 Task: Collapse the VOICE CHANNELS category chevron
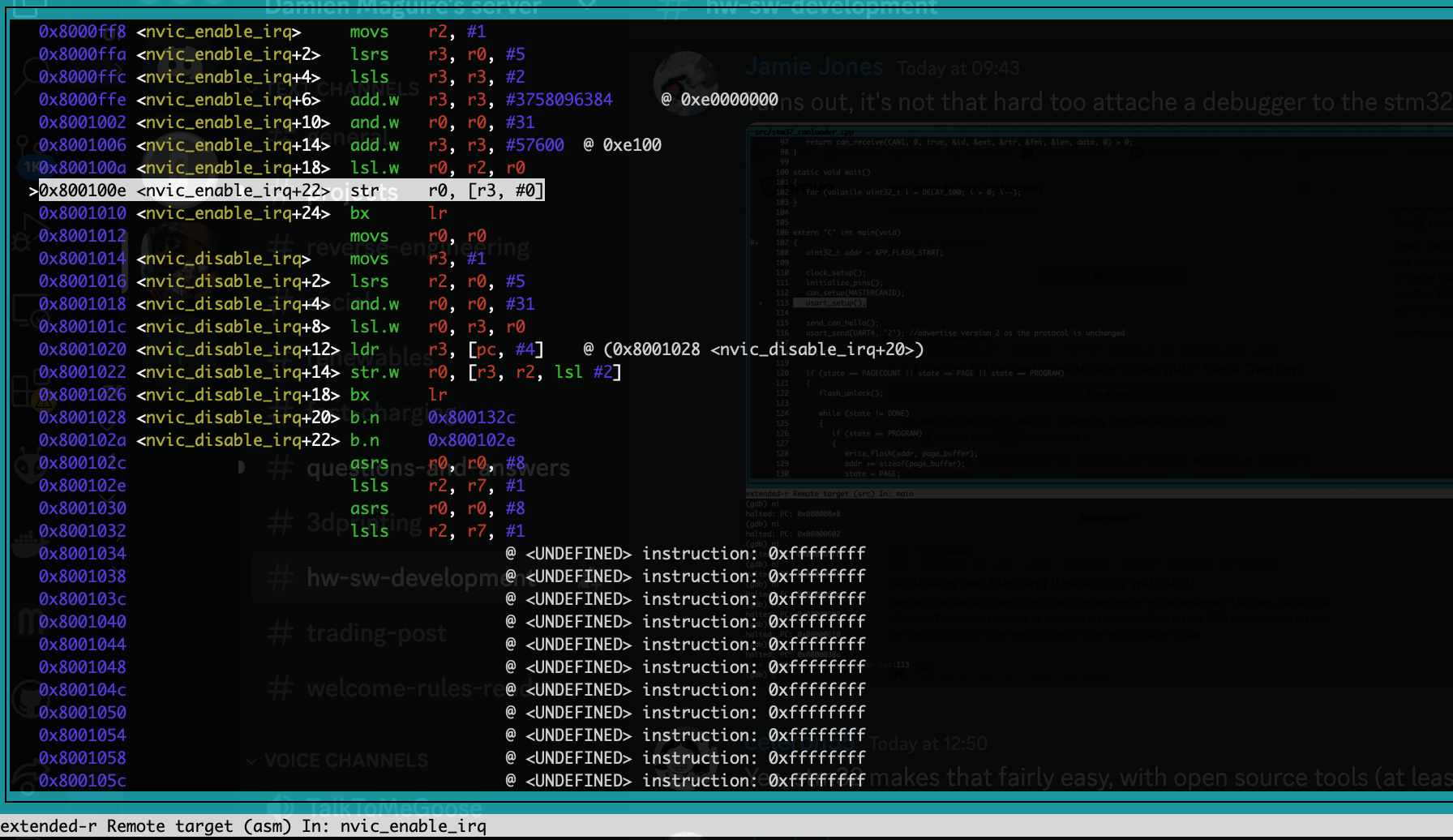(x=251, y=761)
